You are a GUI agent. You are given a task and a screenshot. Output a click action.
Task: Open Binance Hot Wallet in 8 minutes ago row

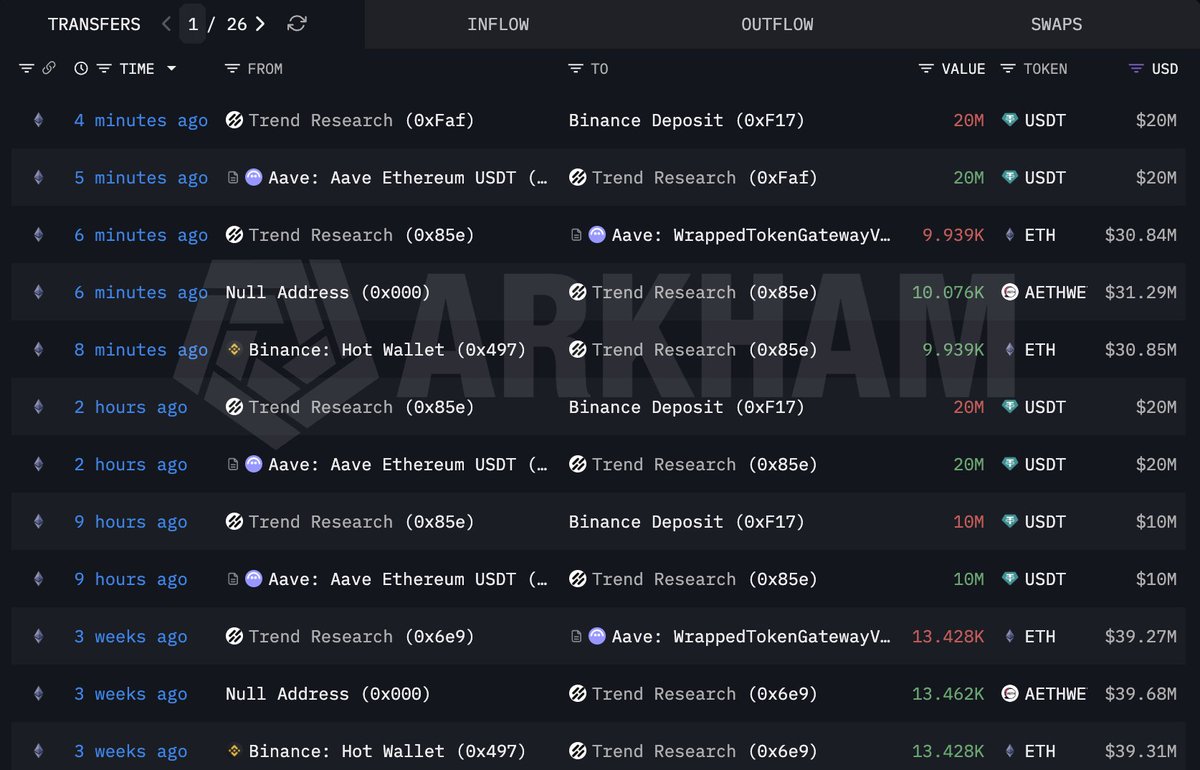(387, 349)
